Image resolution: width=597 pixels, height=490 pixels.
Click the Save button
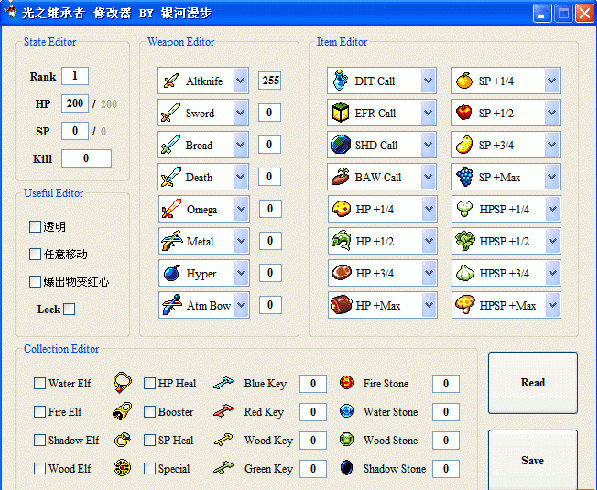(533, 460)
